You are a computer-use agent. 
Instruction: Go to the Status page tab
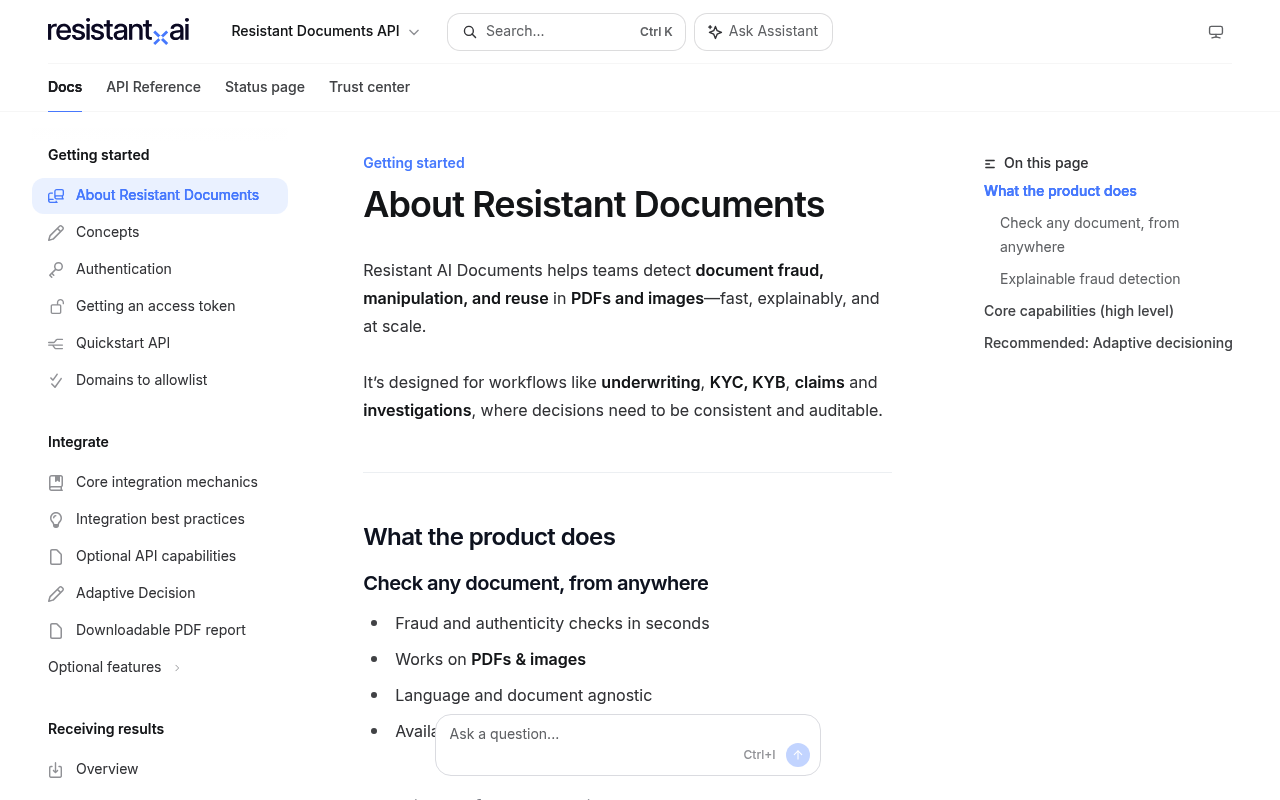click(265, 87)
